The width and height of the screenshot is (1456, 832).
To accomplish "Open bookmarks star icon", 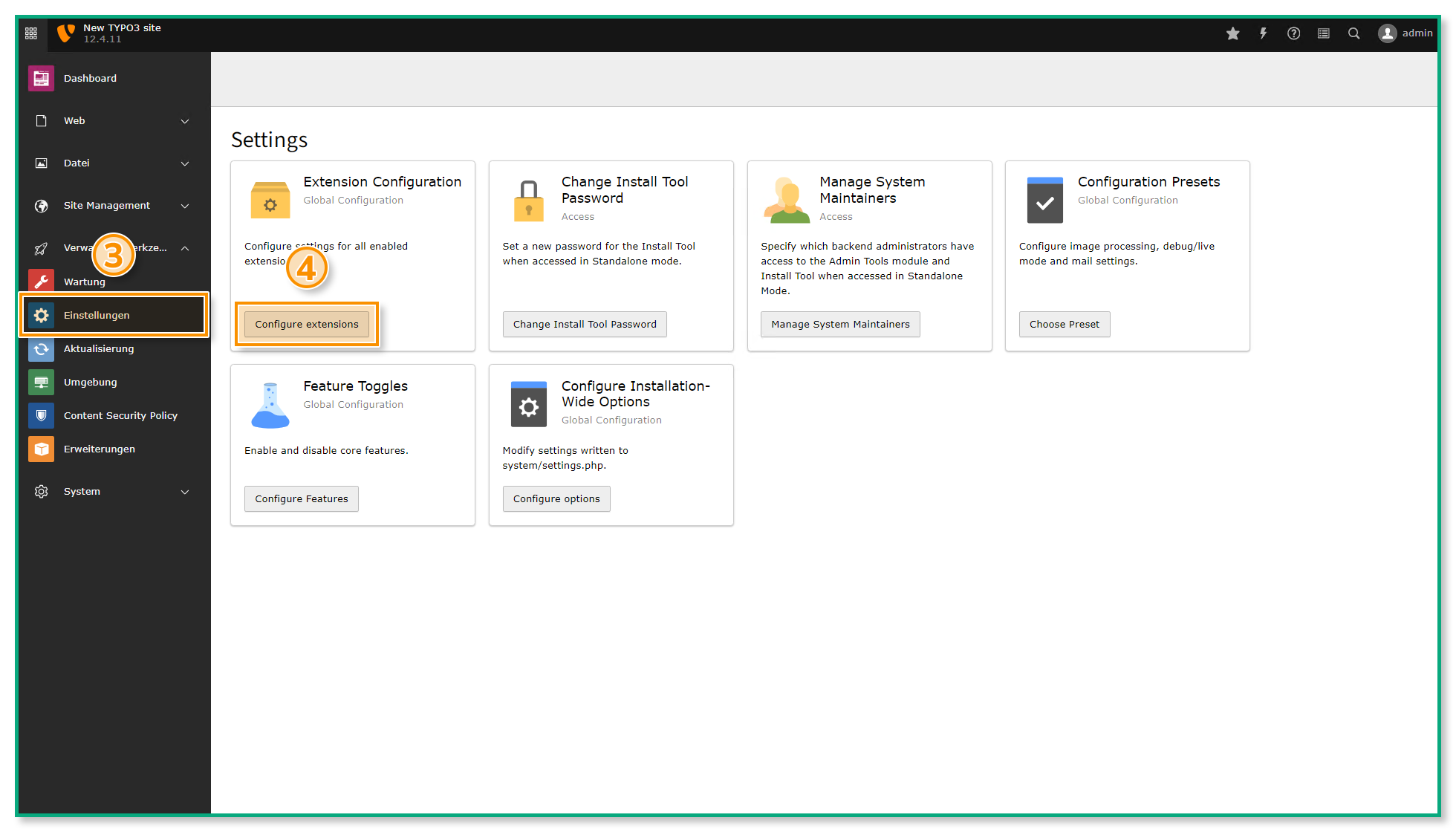I will tap(1233, 33).
